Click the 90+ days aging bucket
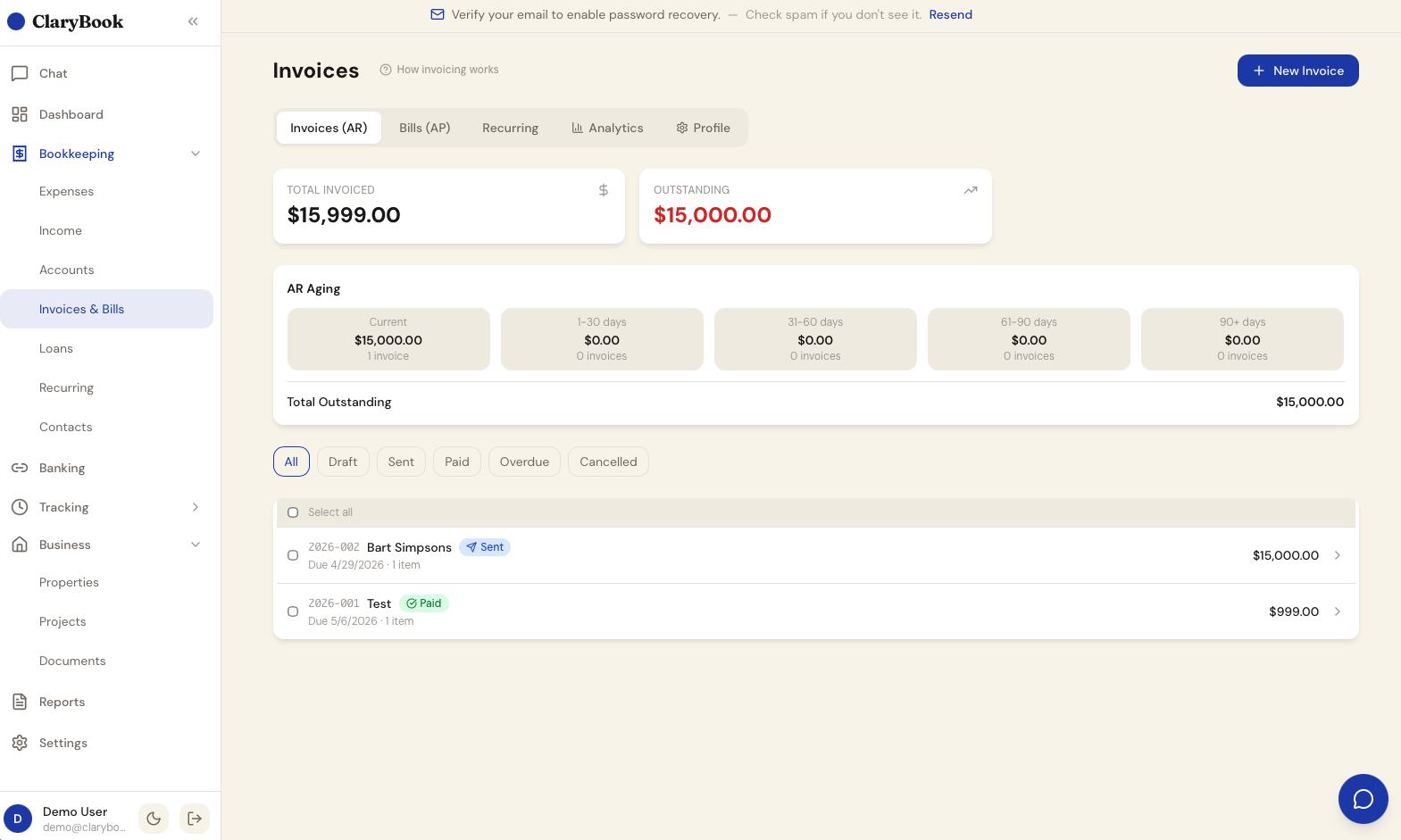Screen dimensions: 1401x840 (1242, 339)
